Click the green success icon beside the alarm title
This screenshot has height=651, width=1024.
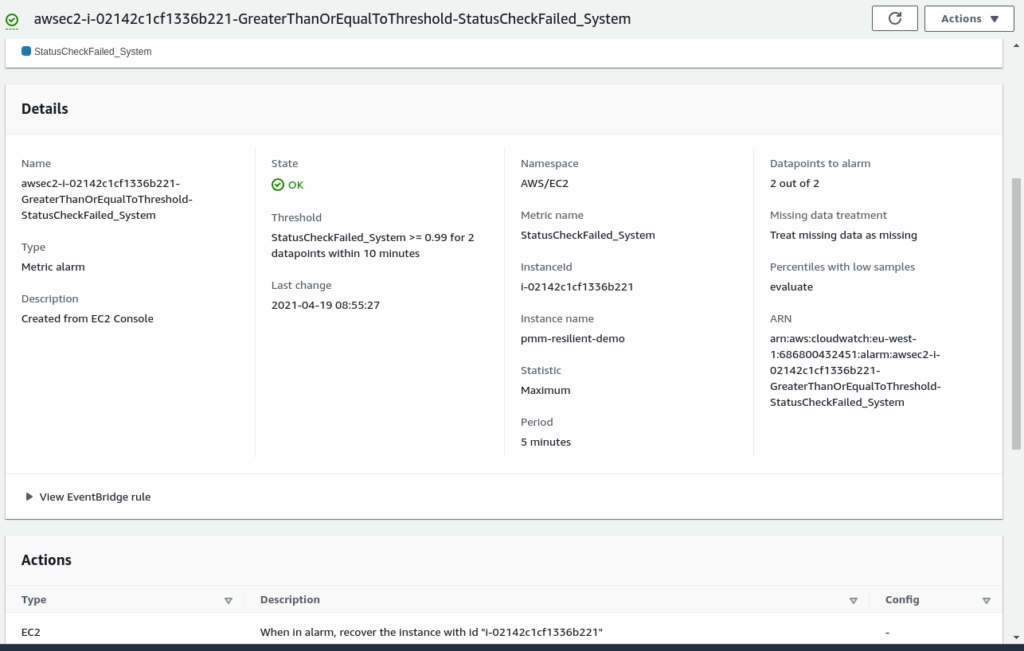coord(12,17)
